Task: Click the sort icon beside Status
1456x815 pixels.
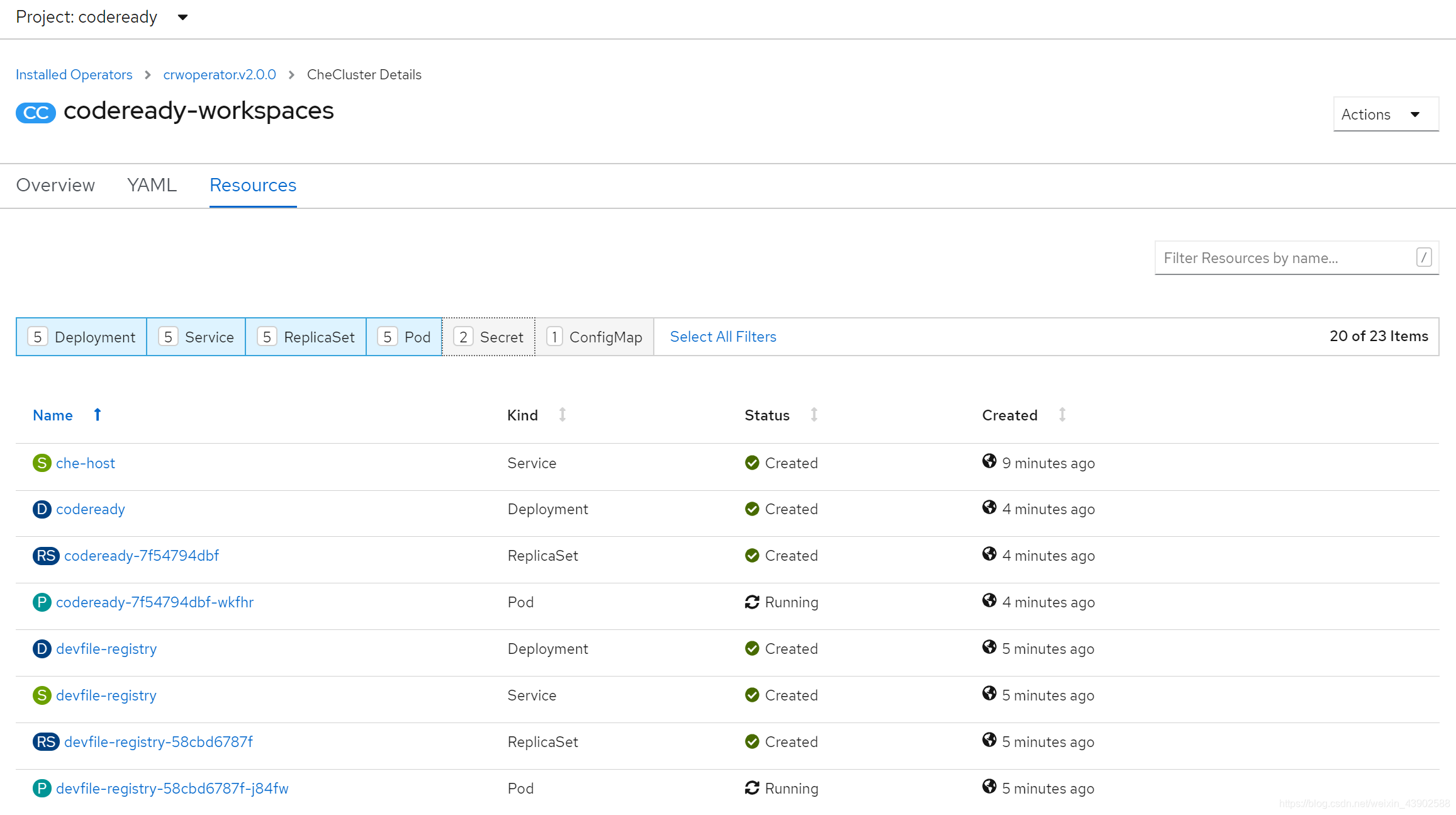Action: [x=814, y=415]
